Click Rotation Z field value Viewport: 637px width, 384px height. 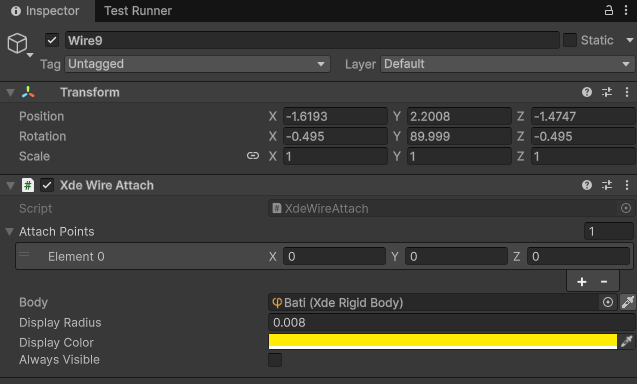tap(583, 136)
